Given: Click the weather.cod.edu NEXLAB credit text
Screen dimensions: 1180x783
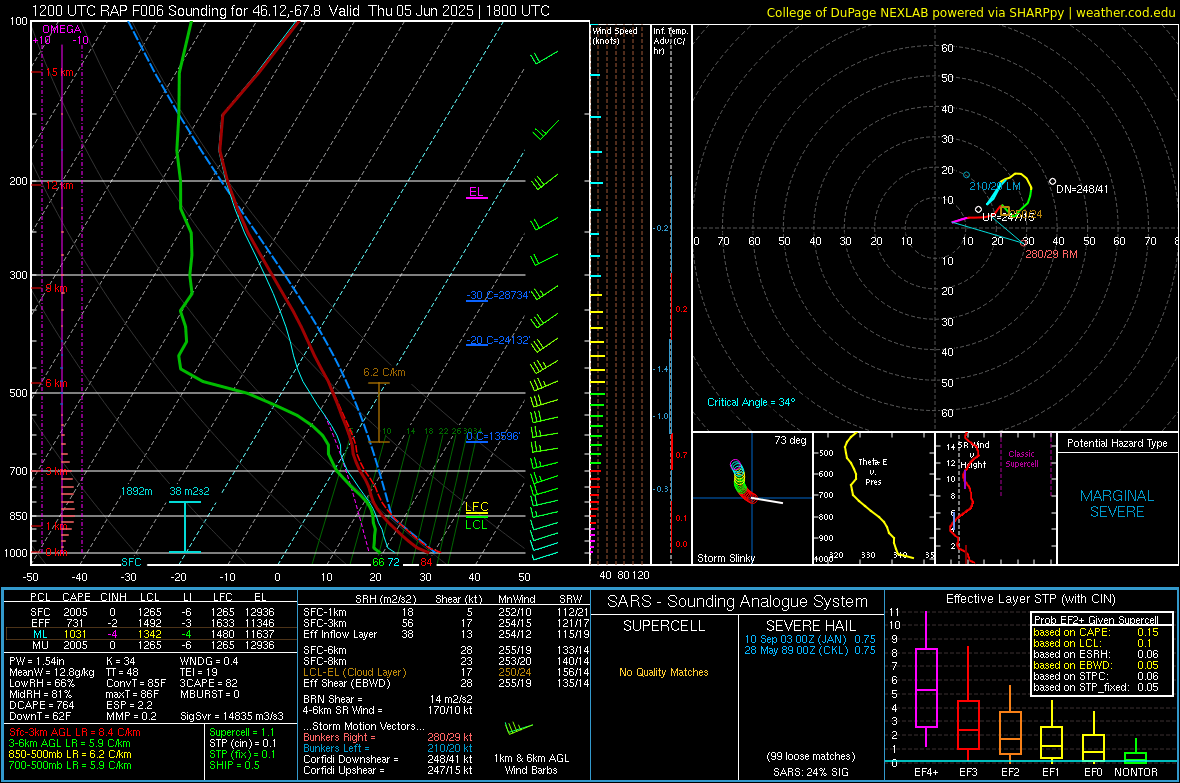Looking at the screenshot, I should point(970,12).
